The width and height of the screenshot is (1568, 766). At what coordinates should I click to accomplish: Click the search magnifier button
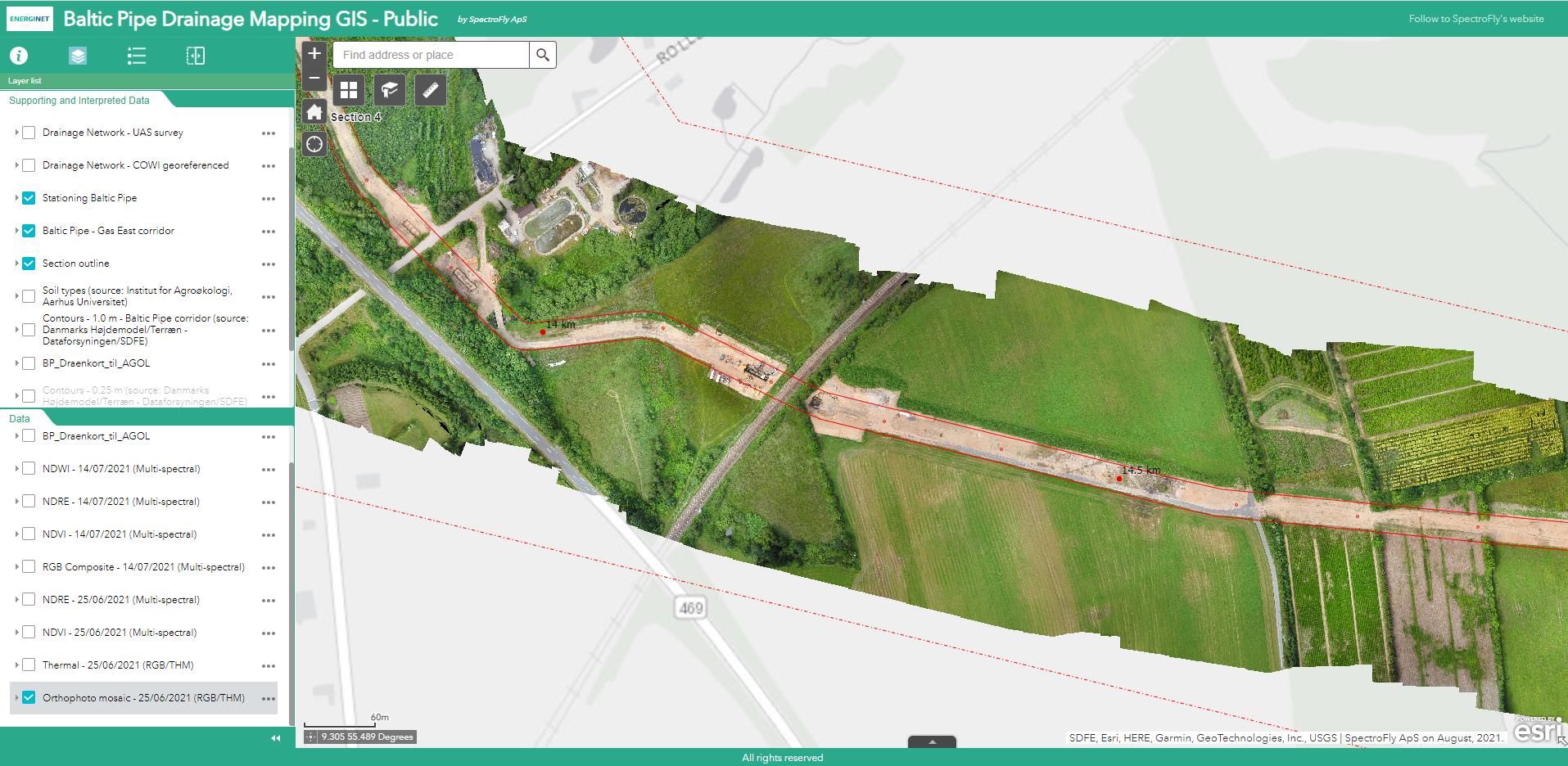(x=542, y=55)
